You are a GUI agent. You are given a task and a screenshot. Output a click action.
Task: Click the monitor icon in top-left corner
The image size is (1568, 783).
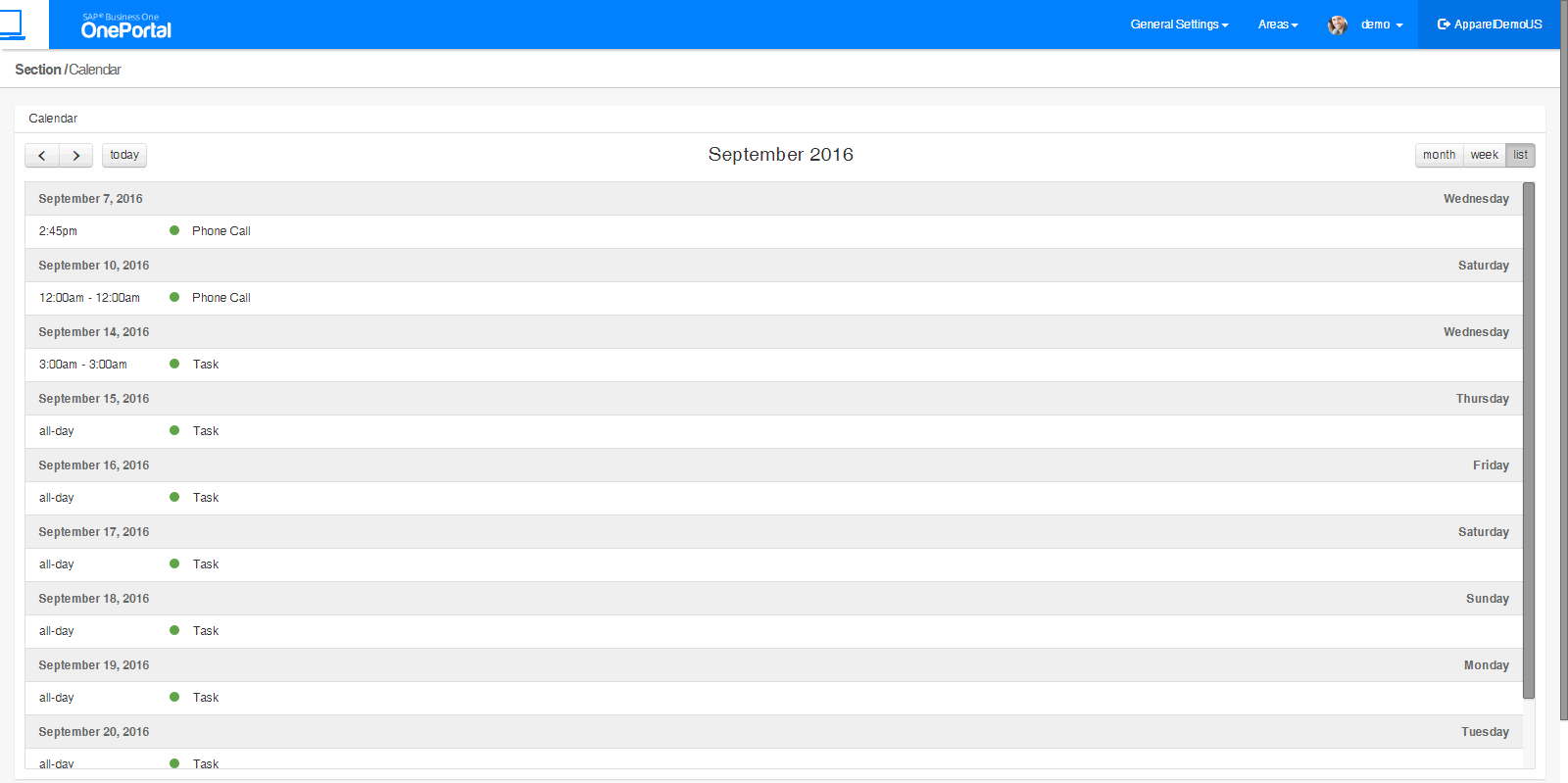pos(12,24)
